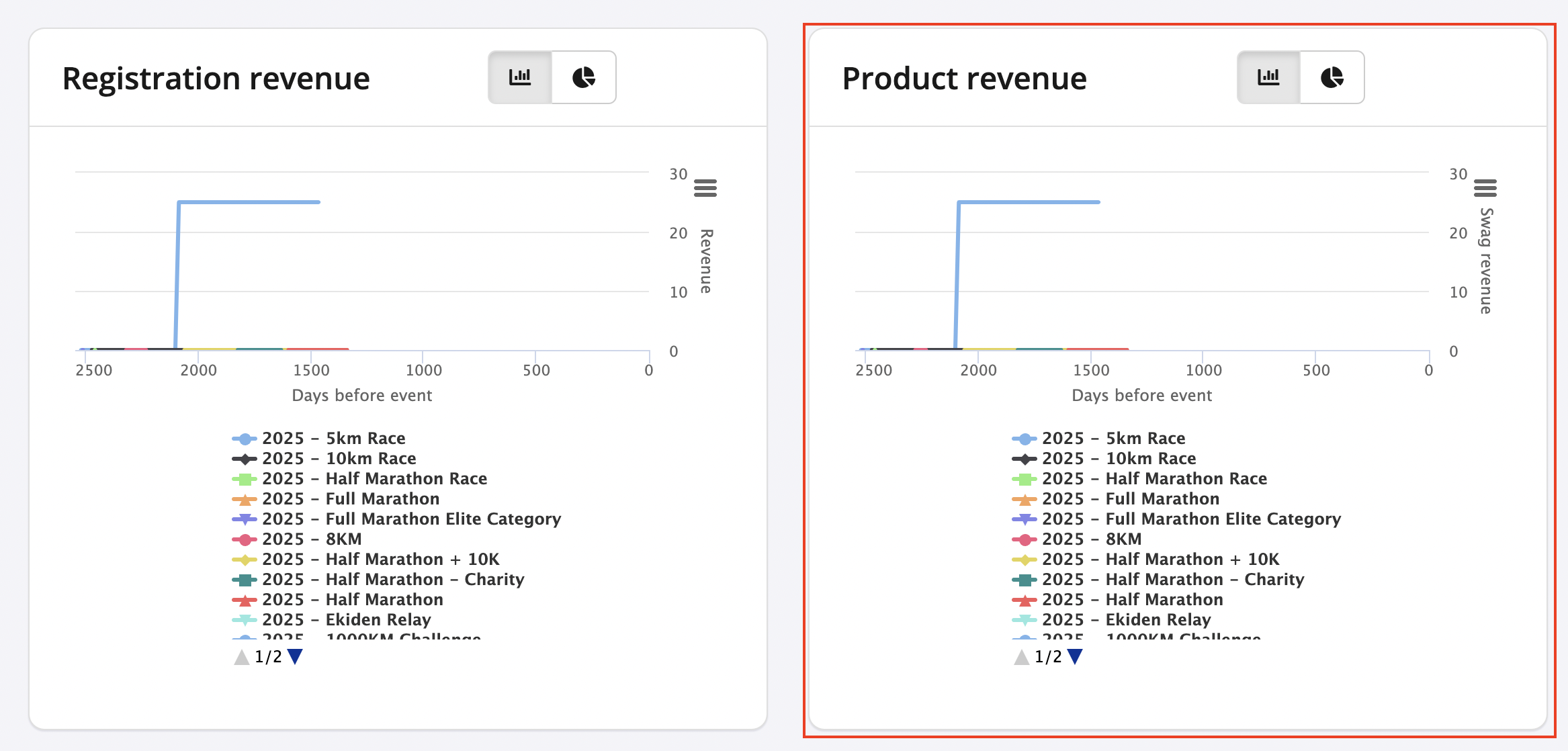
Task: Switch Registration revenue to pie chart view
Action: (583, 77)
